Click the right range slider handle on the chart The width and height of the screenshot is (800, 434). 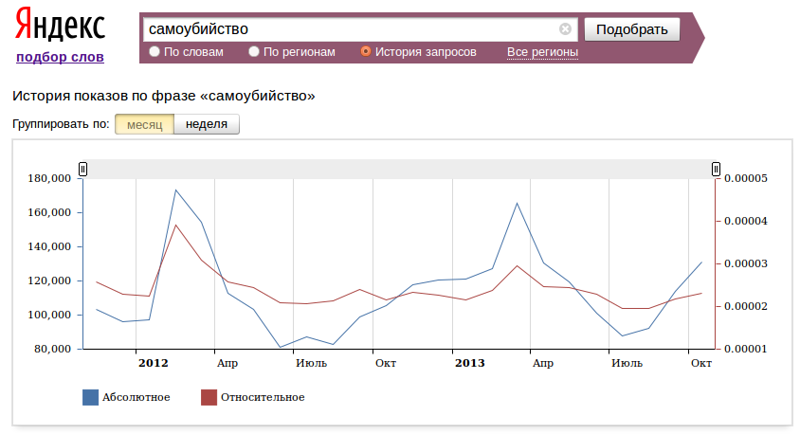pyautogui.click(x=716, y=168)
